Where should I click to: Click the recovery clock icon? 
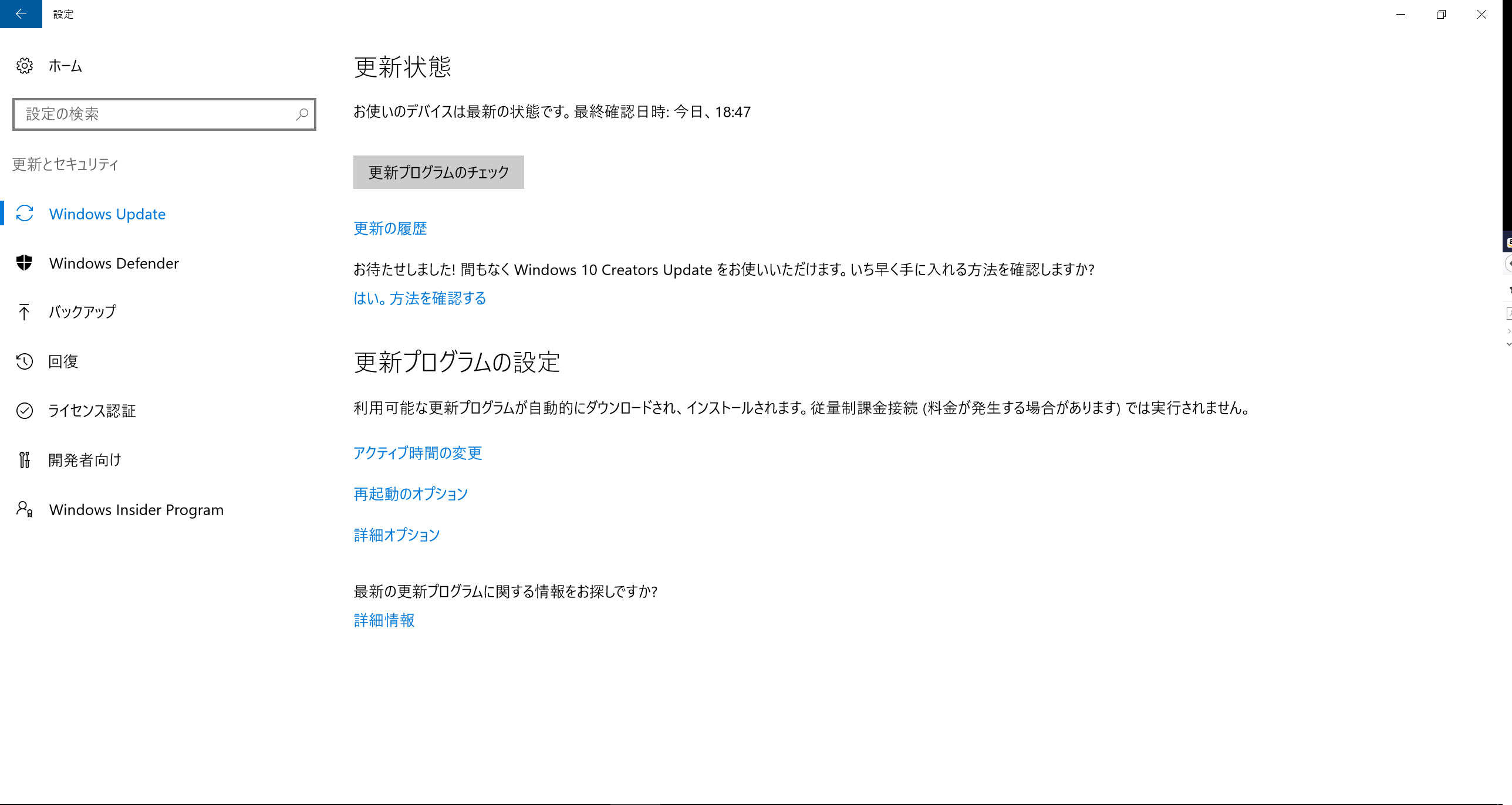pyautogui.click(x=25, y=361)
